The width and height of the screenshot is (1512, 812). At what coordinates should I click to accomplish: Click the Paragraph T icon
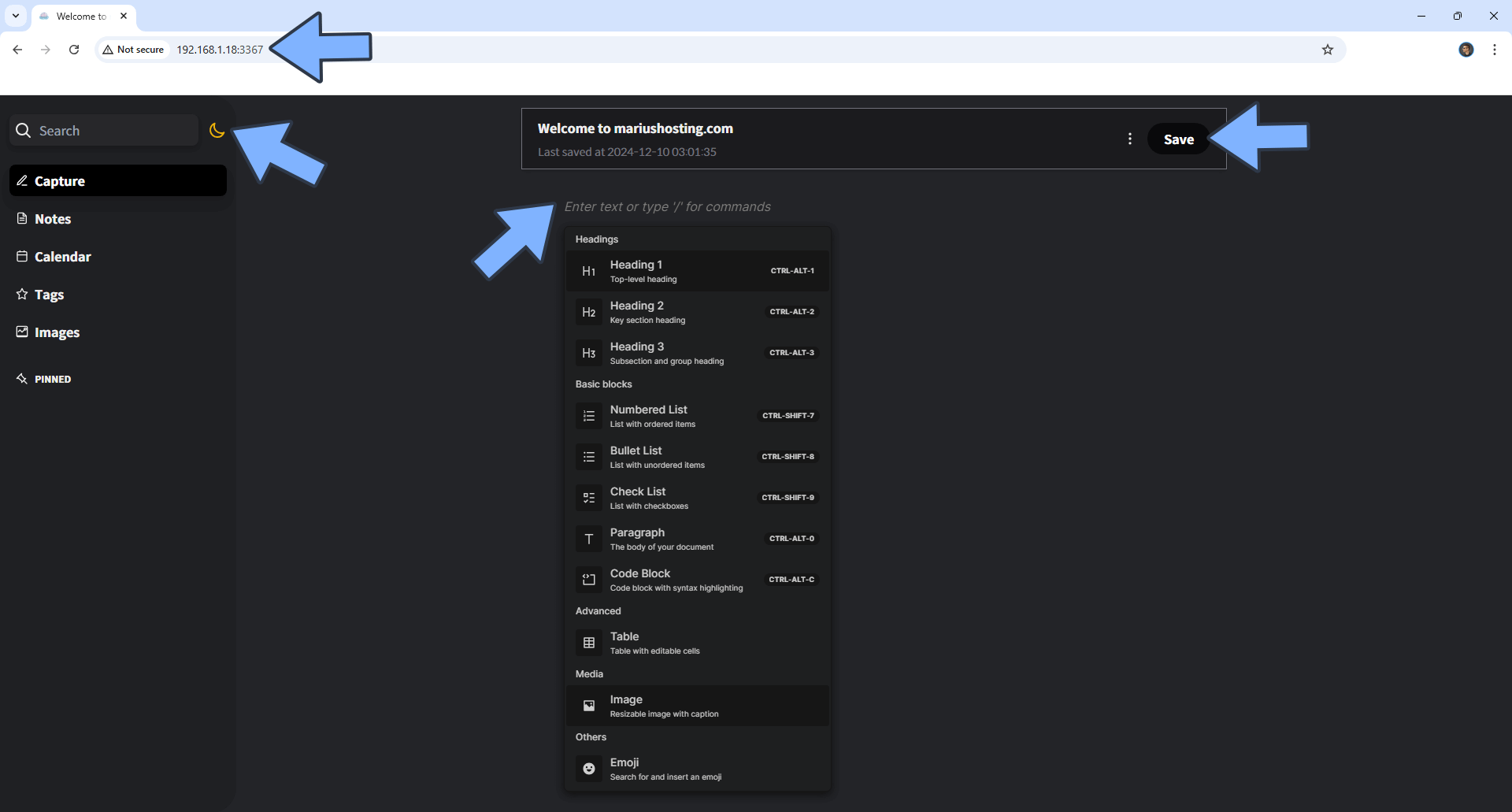(x=589, y=539)
